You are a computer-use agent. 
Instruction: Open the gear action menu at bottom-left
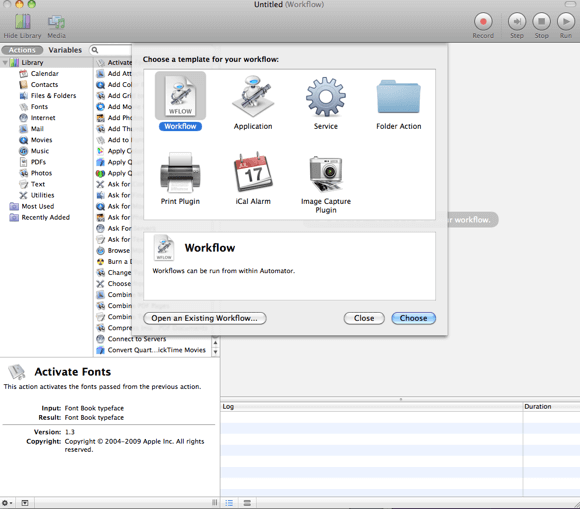[x=7, y=503]
